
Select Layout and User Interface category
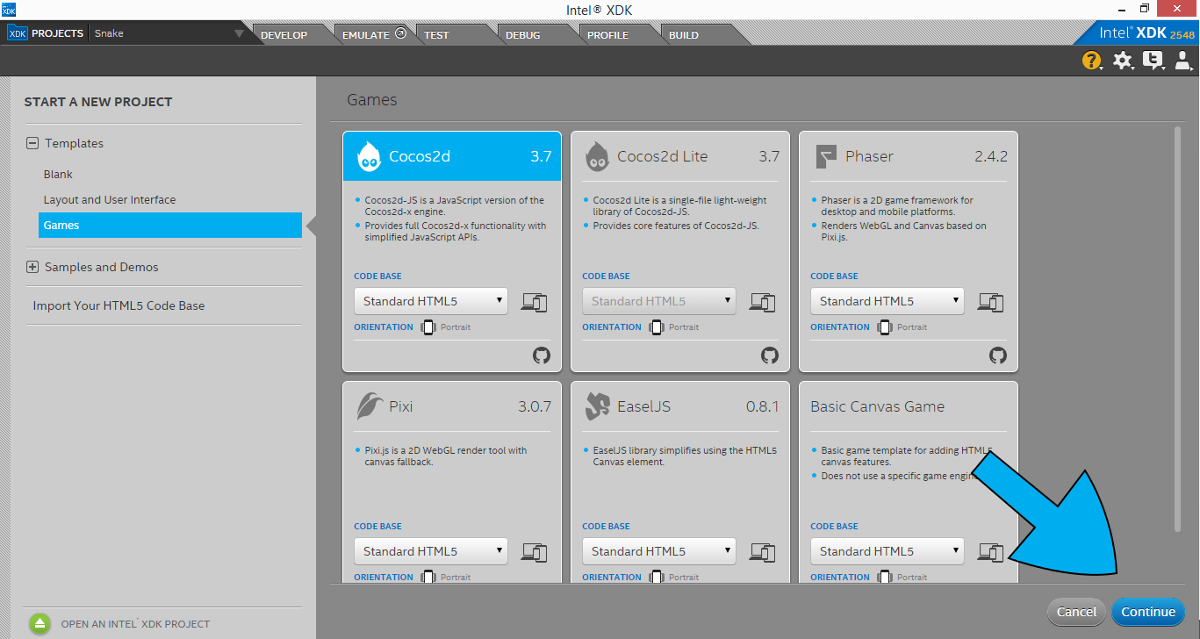110,200
